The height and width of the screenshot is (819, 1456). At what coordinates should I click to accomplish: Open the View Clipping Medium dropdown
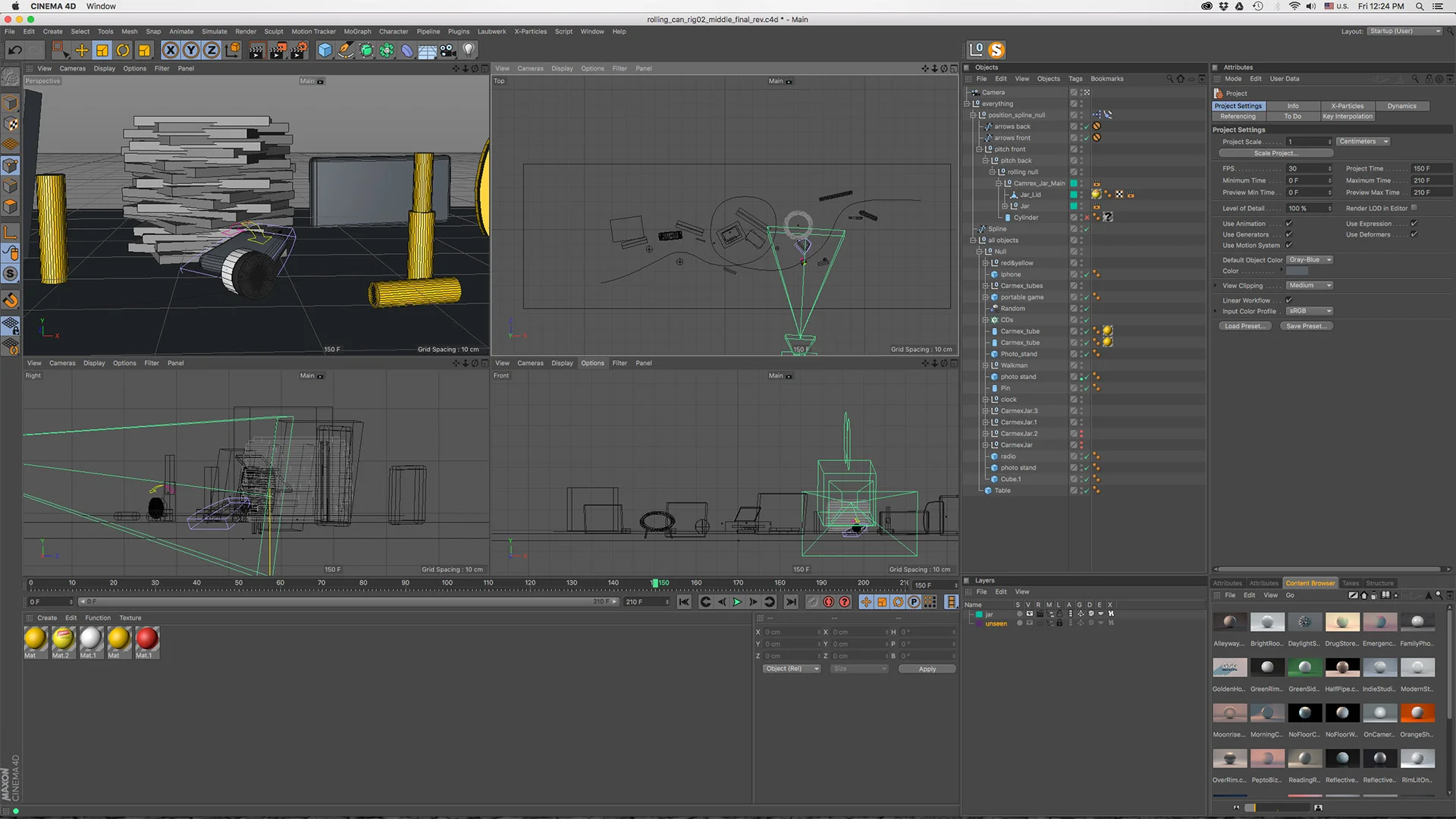1309,286
